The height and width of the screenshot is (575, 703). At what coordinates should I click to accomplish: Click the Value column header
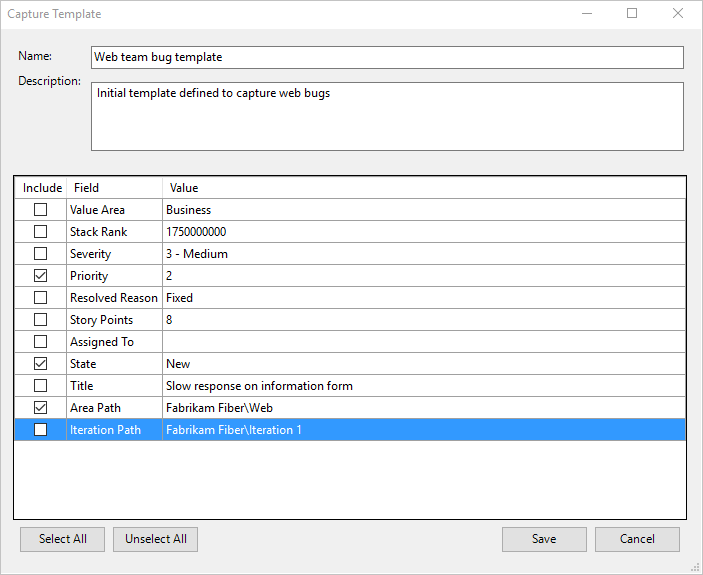click(424, 187)
